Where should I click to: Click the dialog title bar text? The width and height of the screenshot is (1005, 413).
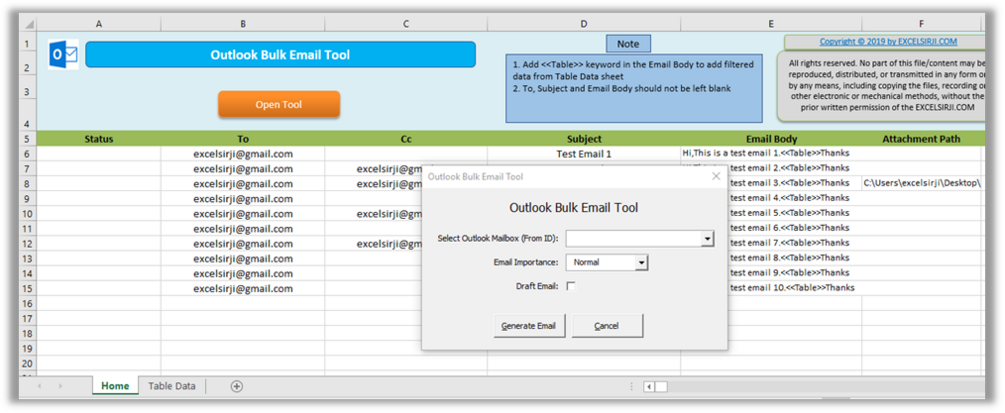pyautogui.click(x=476, y=176)
